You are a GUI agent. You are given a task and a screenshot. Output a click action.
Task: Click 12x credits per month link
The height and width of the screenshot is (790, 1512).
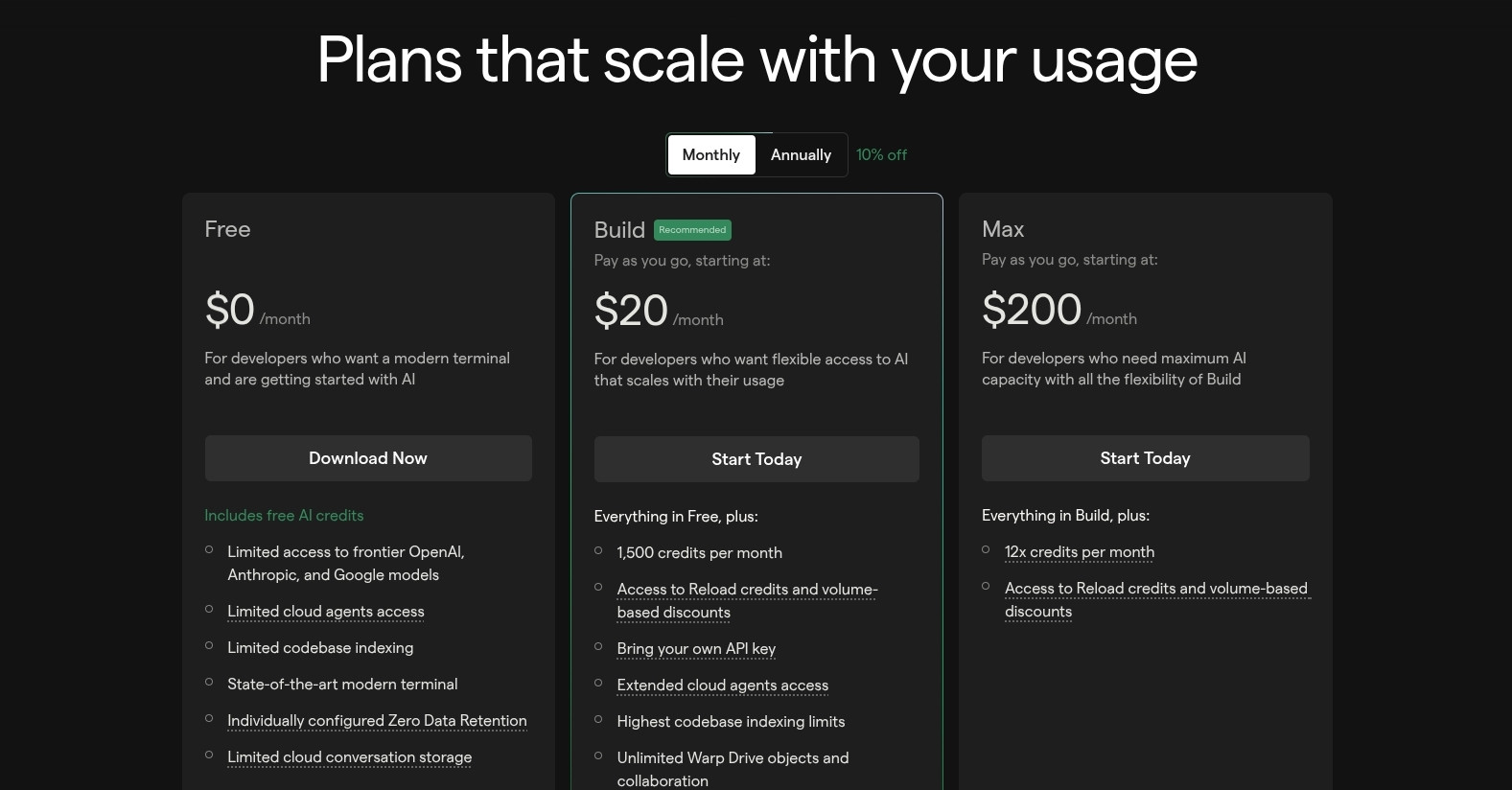tap(1079, 552)
